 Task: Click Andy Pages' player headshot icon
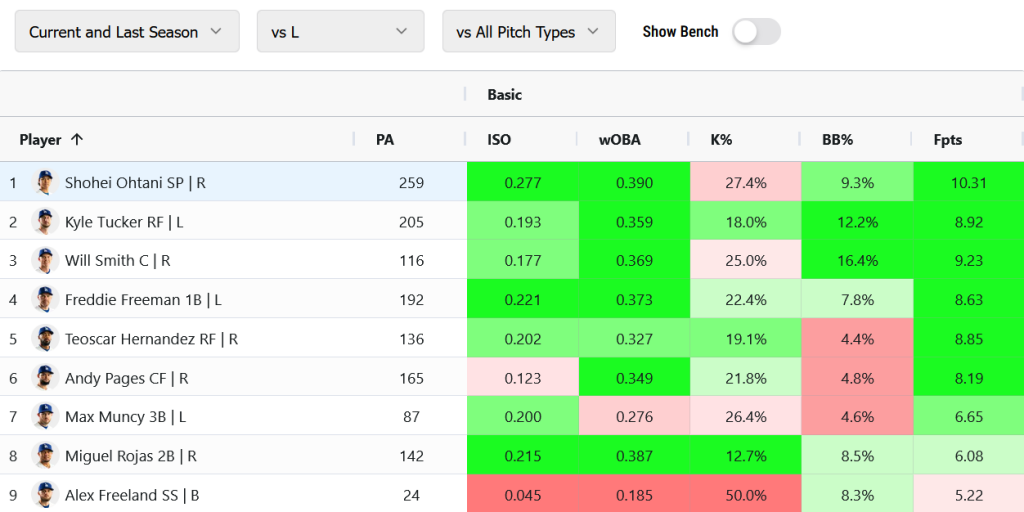(x=45, y=378)
